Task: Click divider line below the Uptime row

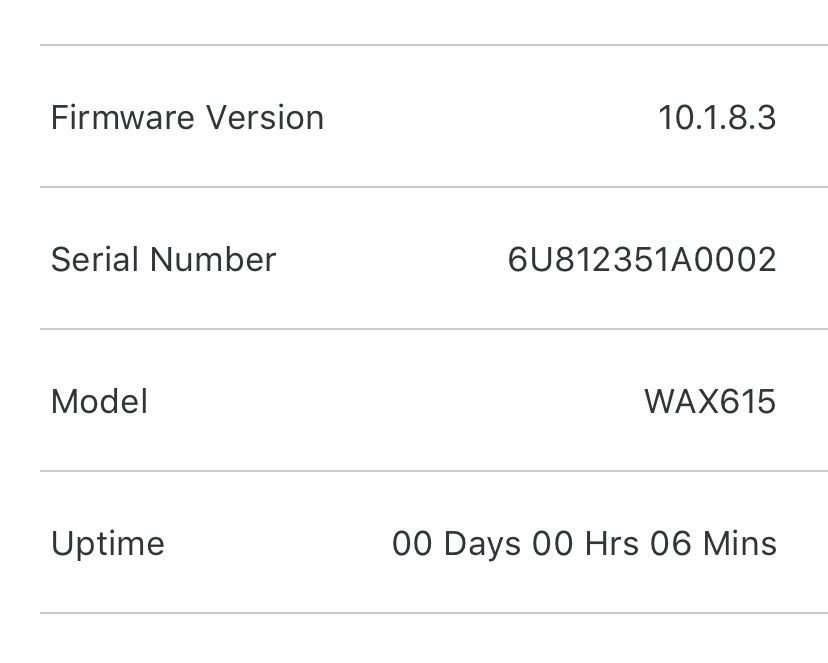Action: [x=434, y=613]
